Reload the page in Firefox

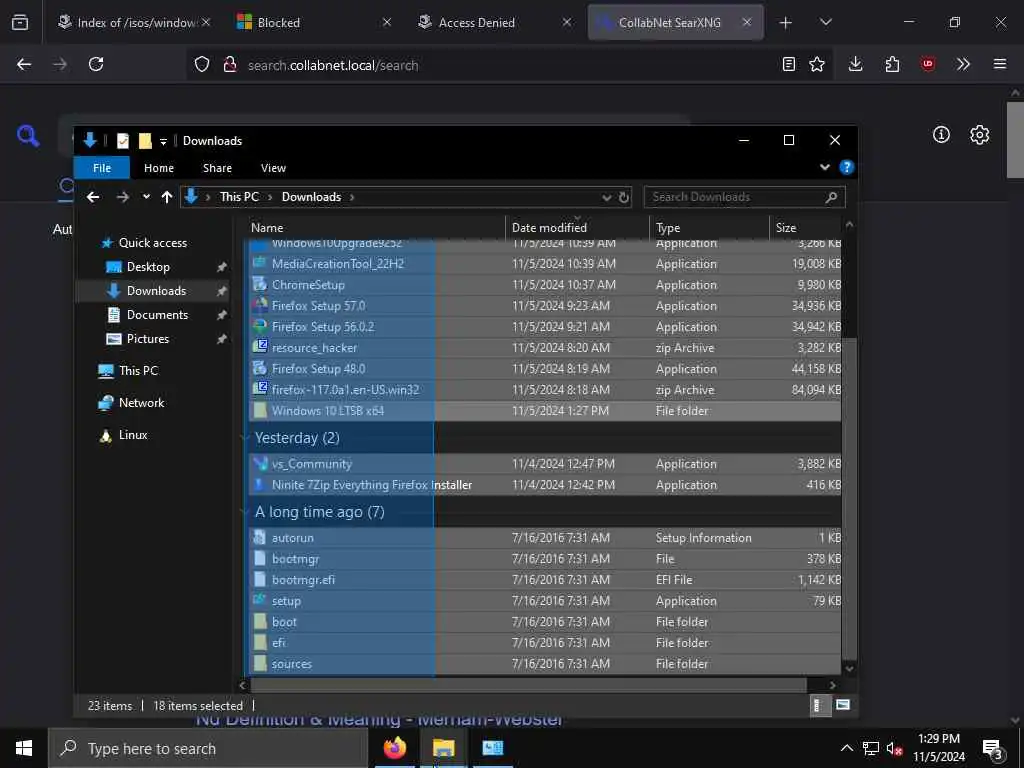tap(96, 64)
